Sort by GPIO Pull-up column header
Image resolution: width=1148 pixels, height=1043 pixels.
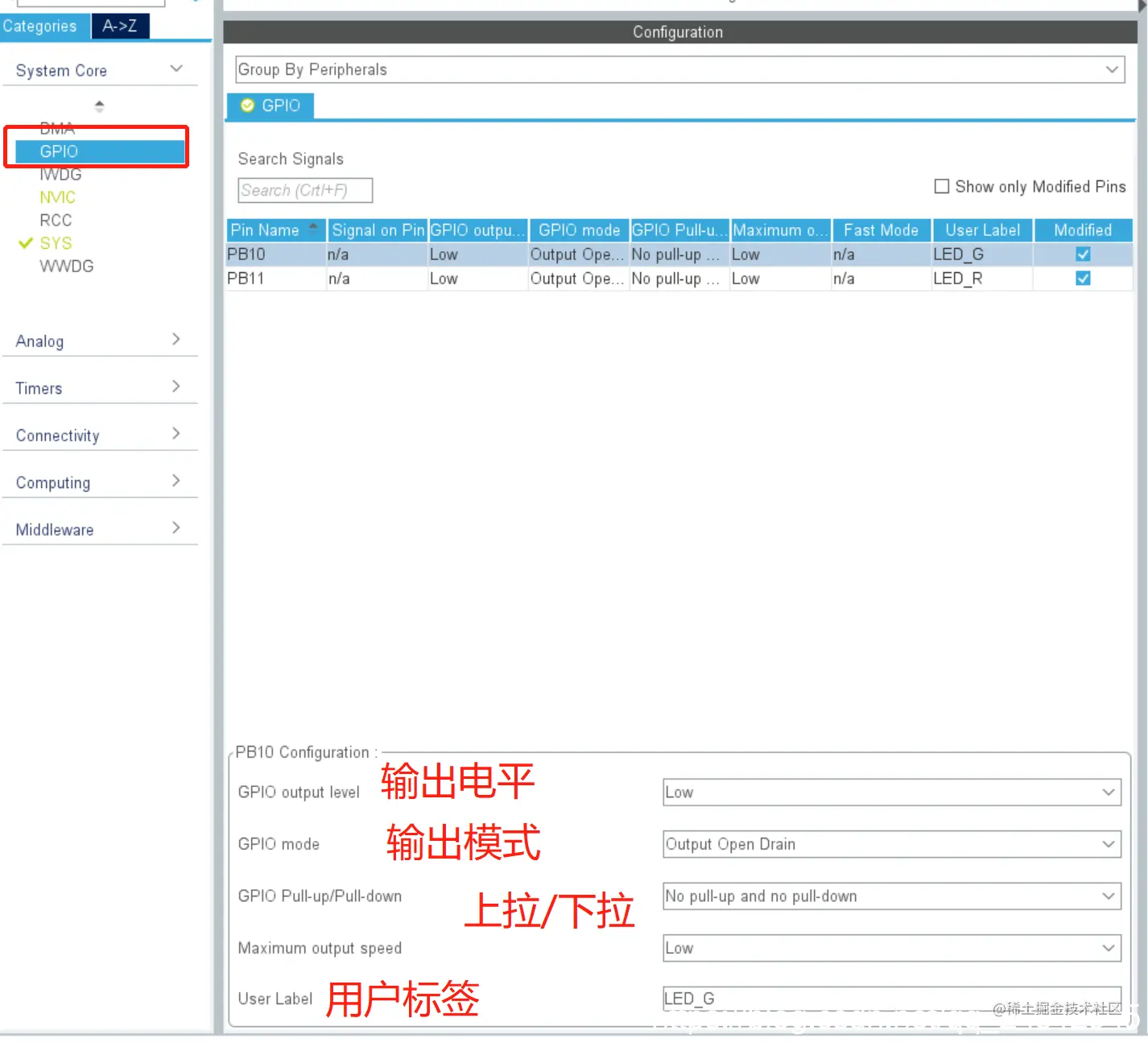click(680, 230)
